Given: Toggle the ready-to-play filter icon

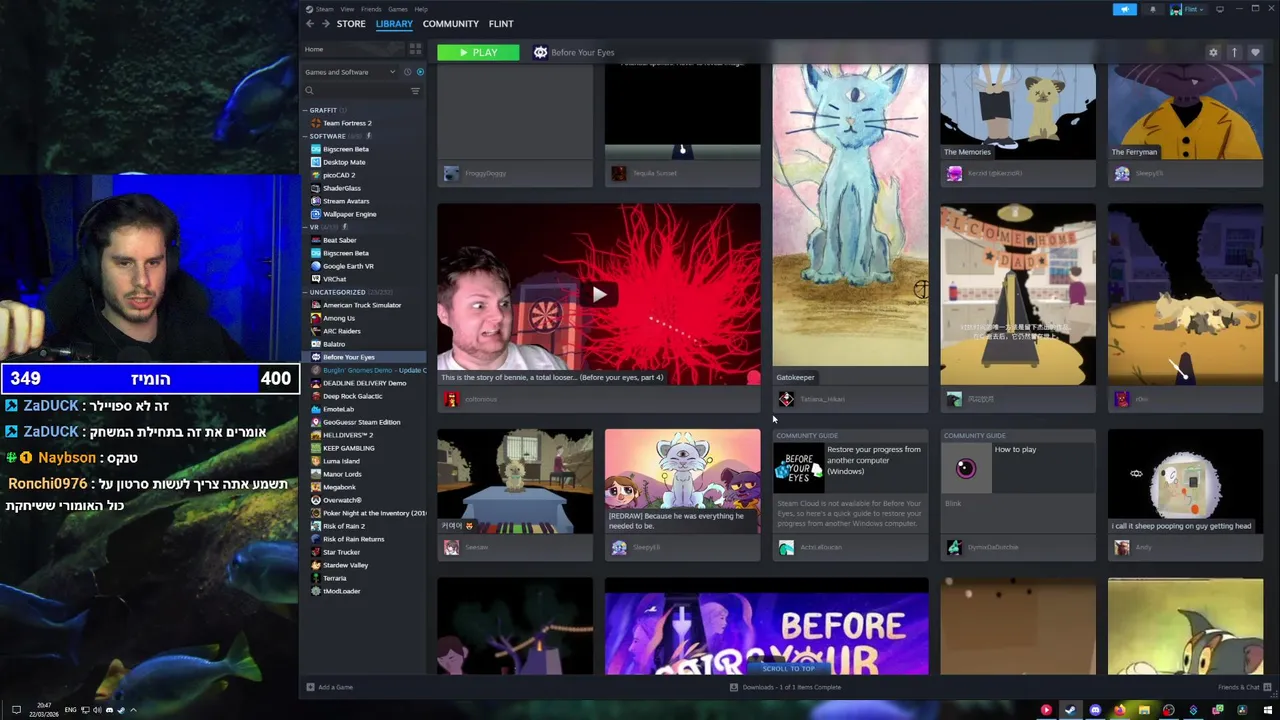Looking at the screenshot, I should [420, 72].
